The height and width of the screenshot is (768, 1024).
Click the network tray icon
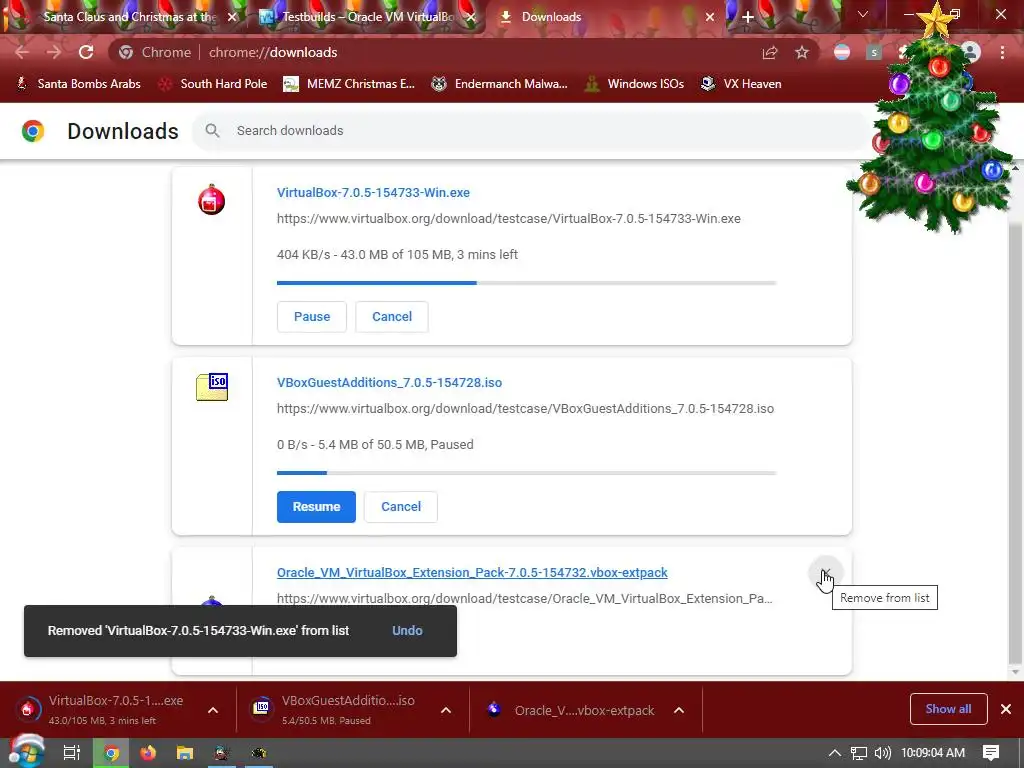[x=859, y=753]
